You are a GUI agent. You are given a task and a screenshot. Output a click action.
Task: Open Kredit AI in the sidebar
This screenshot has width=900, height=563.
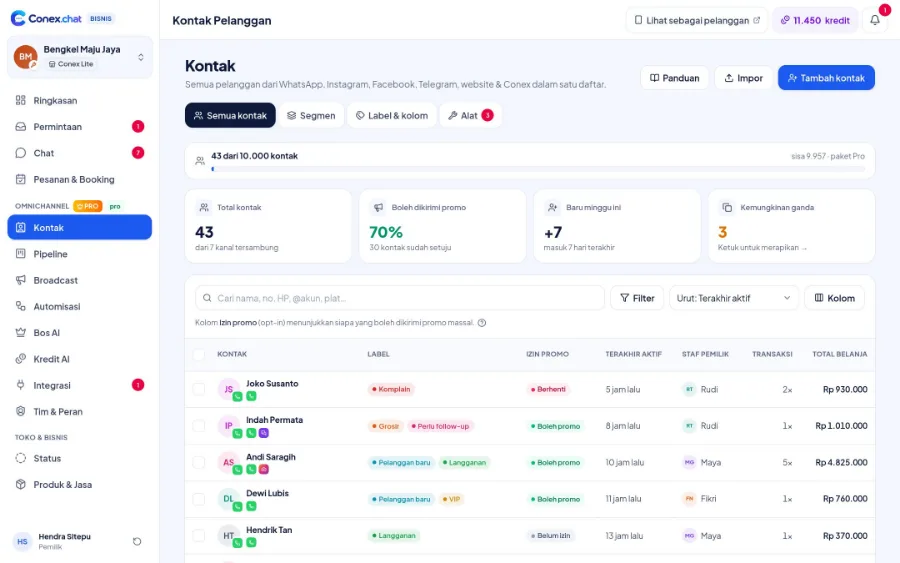[80, 359]
